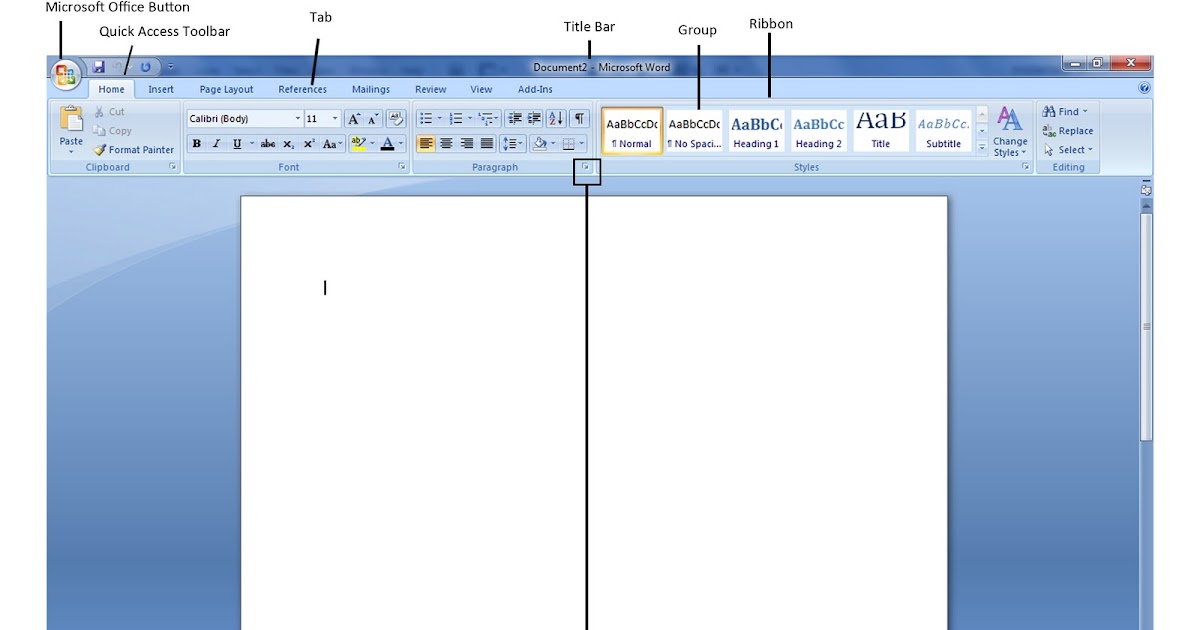
Task: Switch to the View tab
Action: click(481, 89)
